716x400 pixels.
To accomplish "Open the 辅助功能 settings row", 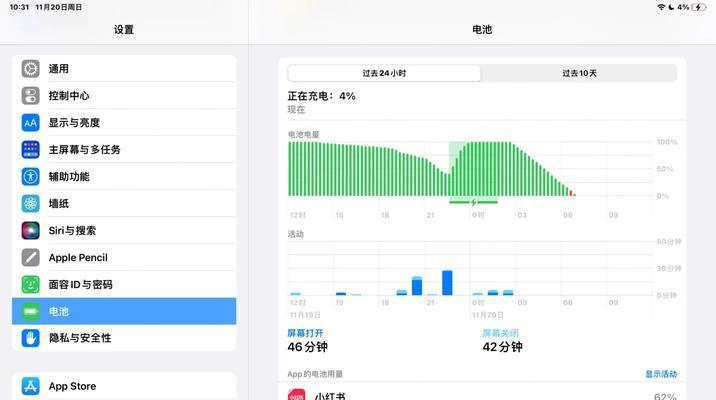I will point(124,176).
